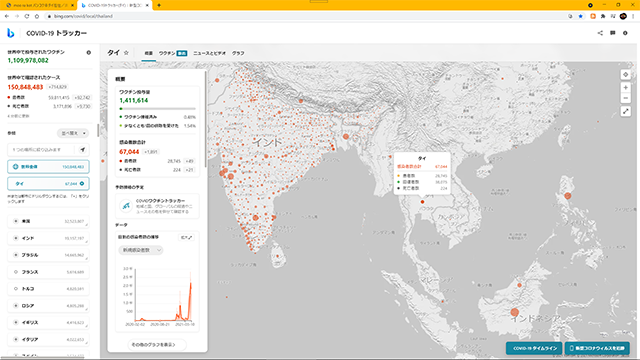This screenshot has height=360, width=640.
Task: Select the インド radio entry
Action: pyautogui.click(x=48, y=238)
